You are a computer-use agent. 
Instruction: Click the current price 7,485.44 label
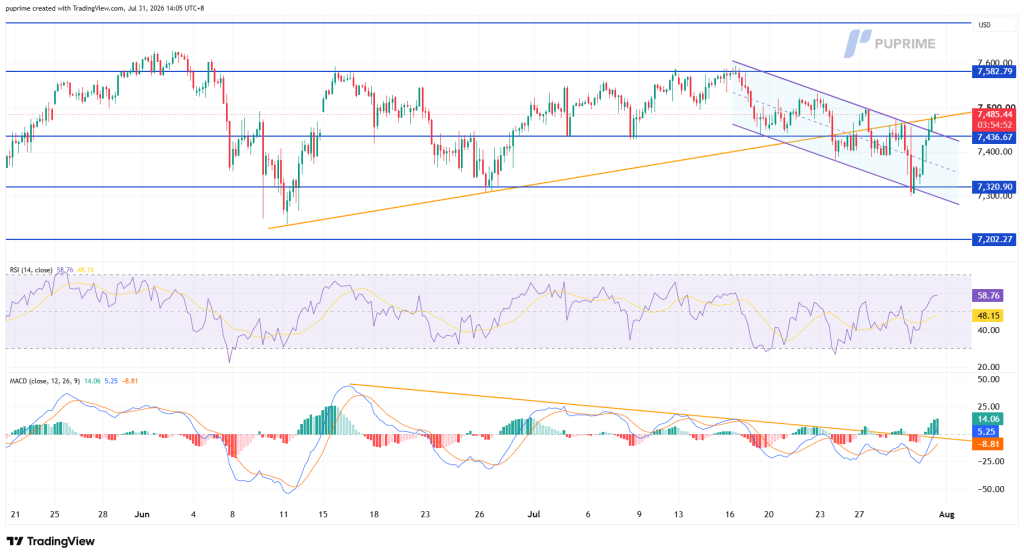(994, 114)
